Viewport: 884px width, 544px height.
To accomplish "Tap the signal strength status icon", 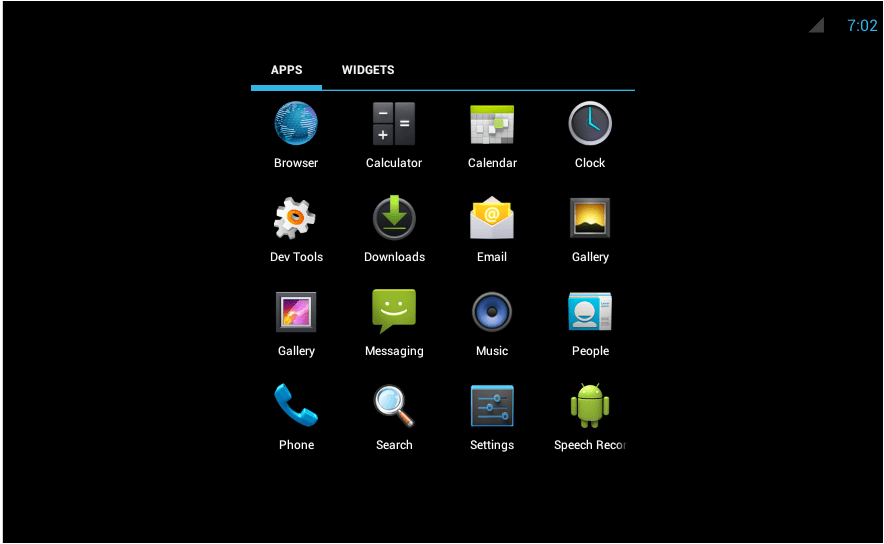I will pyautogui.click(x=816, y=26).
